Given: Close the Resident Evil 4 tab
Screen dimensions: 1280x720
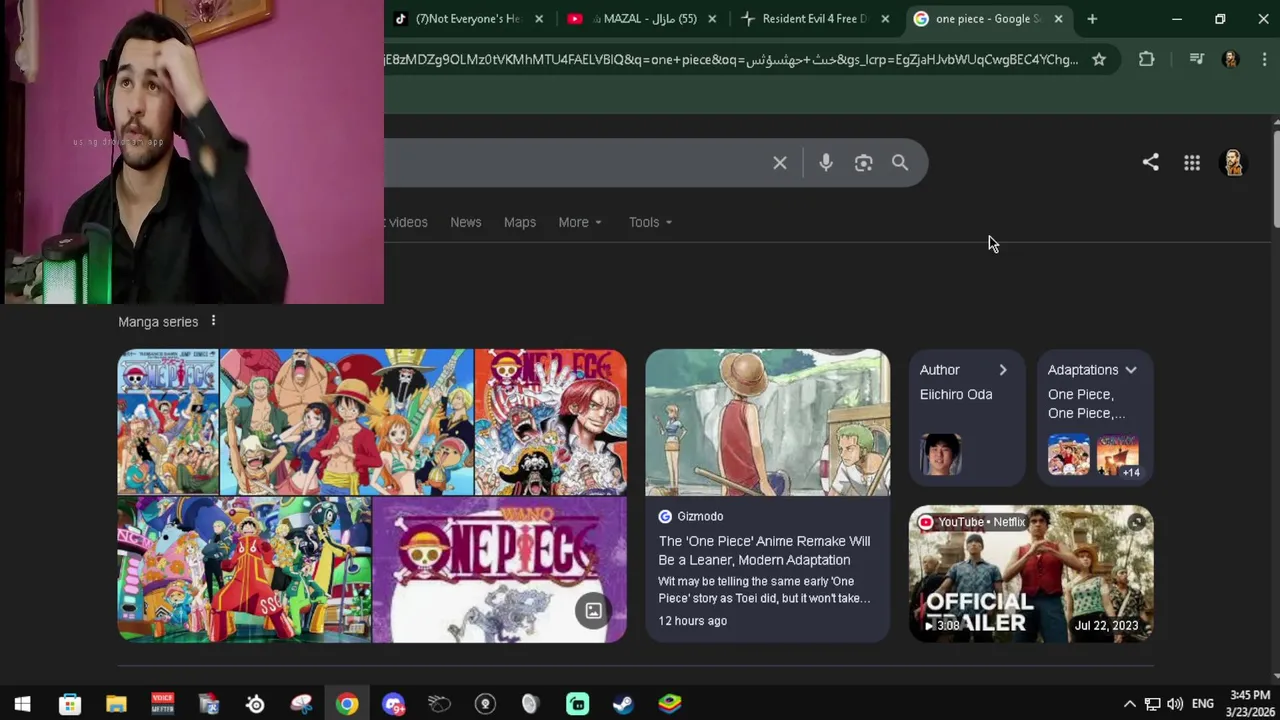Looking at the screenshot, I should coord(885,19).
